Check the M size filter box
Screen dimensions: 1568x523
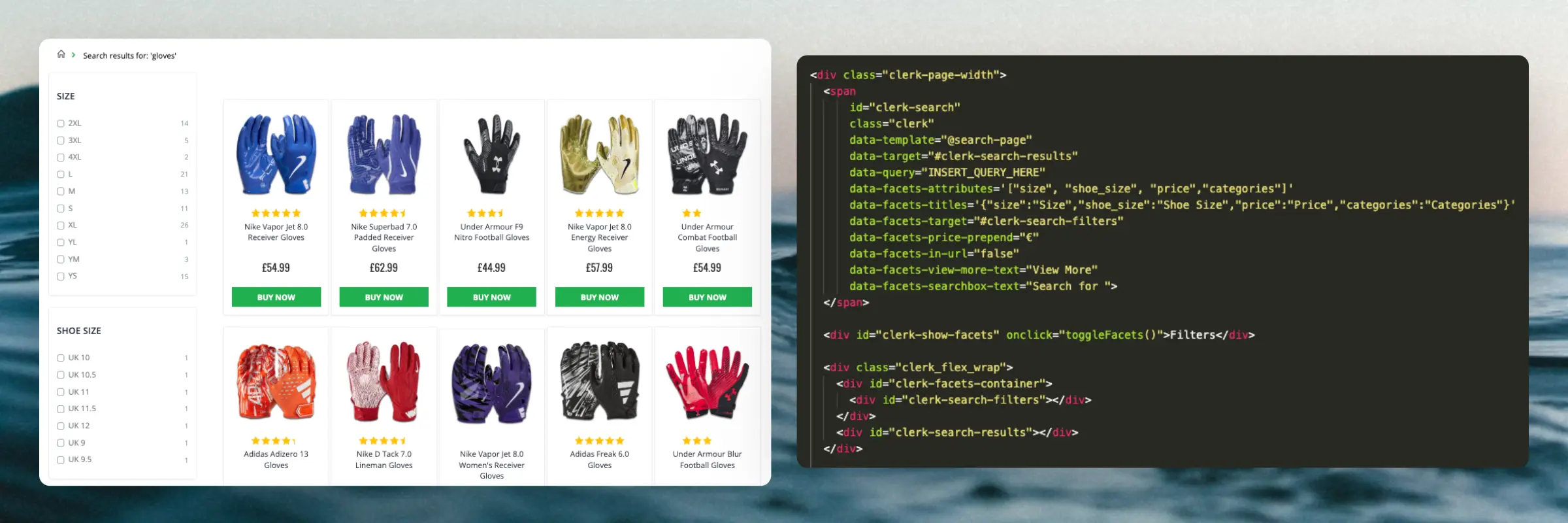click(x=61, y=192)
